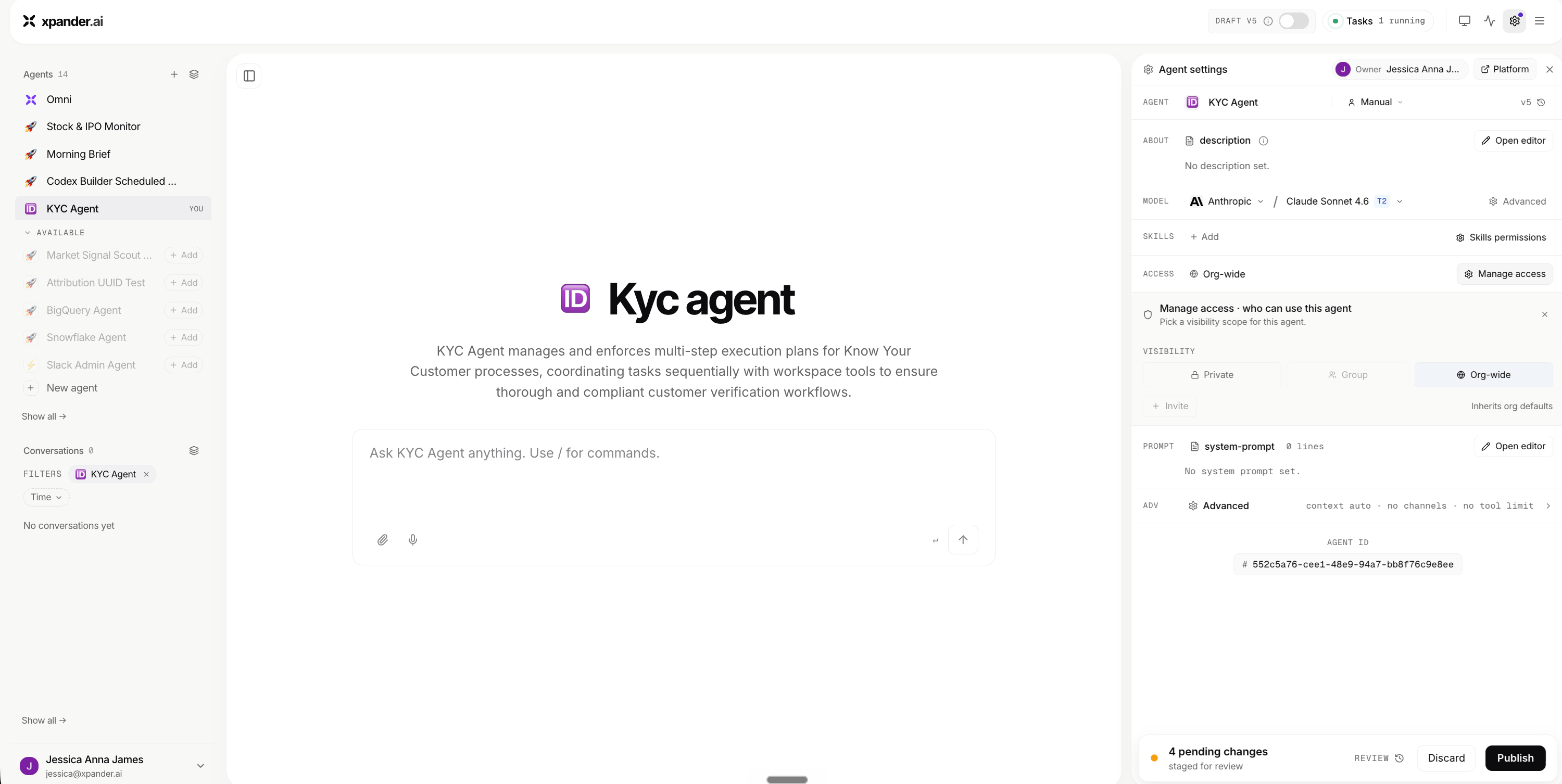Click the Omni agent icon
Viewport: 1562px width, 784px height.
pos(31,99)
